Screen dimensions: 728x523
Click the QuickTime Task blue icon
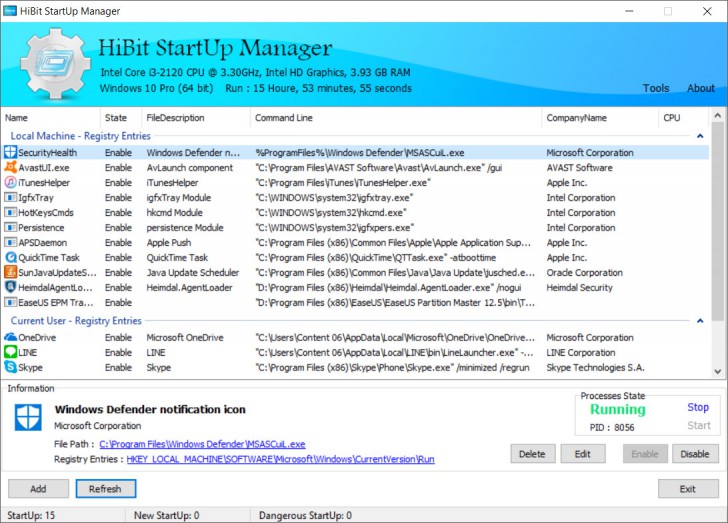[x=10, y=257]
